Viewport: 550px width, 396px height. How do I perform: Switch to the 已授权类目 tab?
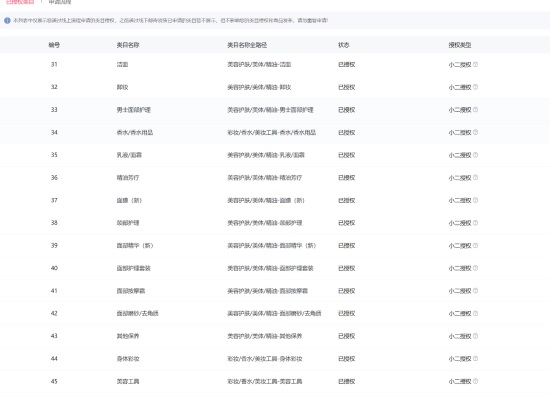[20, 2]
